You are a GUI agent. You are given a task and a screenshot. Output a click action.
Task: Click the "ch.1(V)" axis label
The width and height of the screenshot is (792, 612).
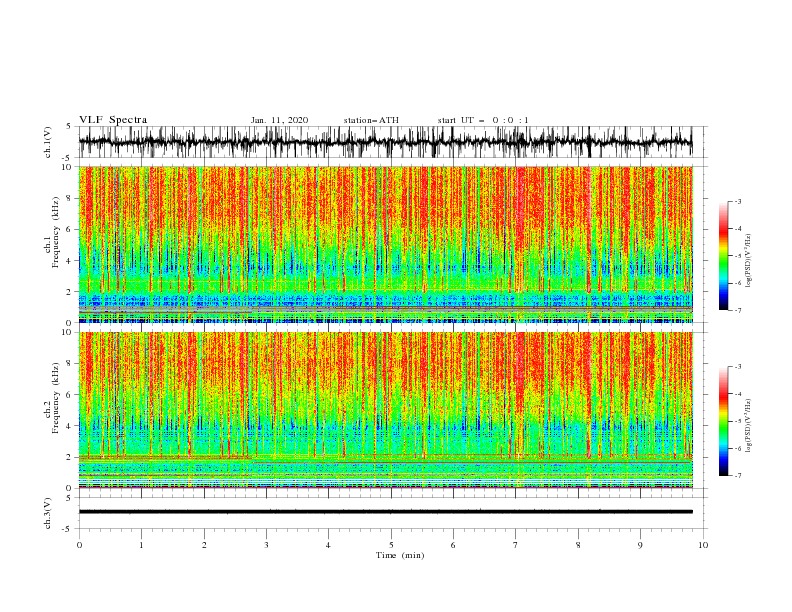coord(48,142)
